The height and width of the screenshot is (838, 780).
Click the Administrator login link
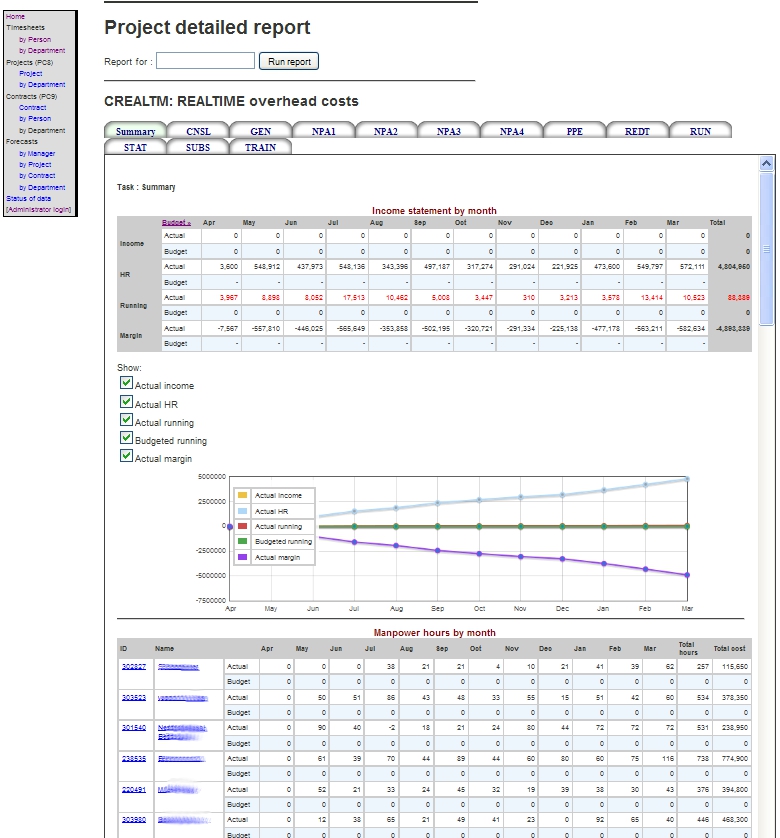[x=38, y=210]
